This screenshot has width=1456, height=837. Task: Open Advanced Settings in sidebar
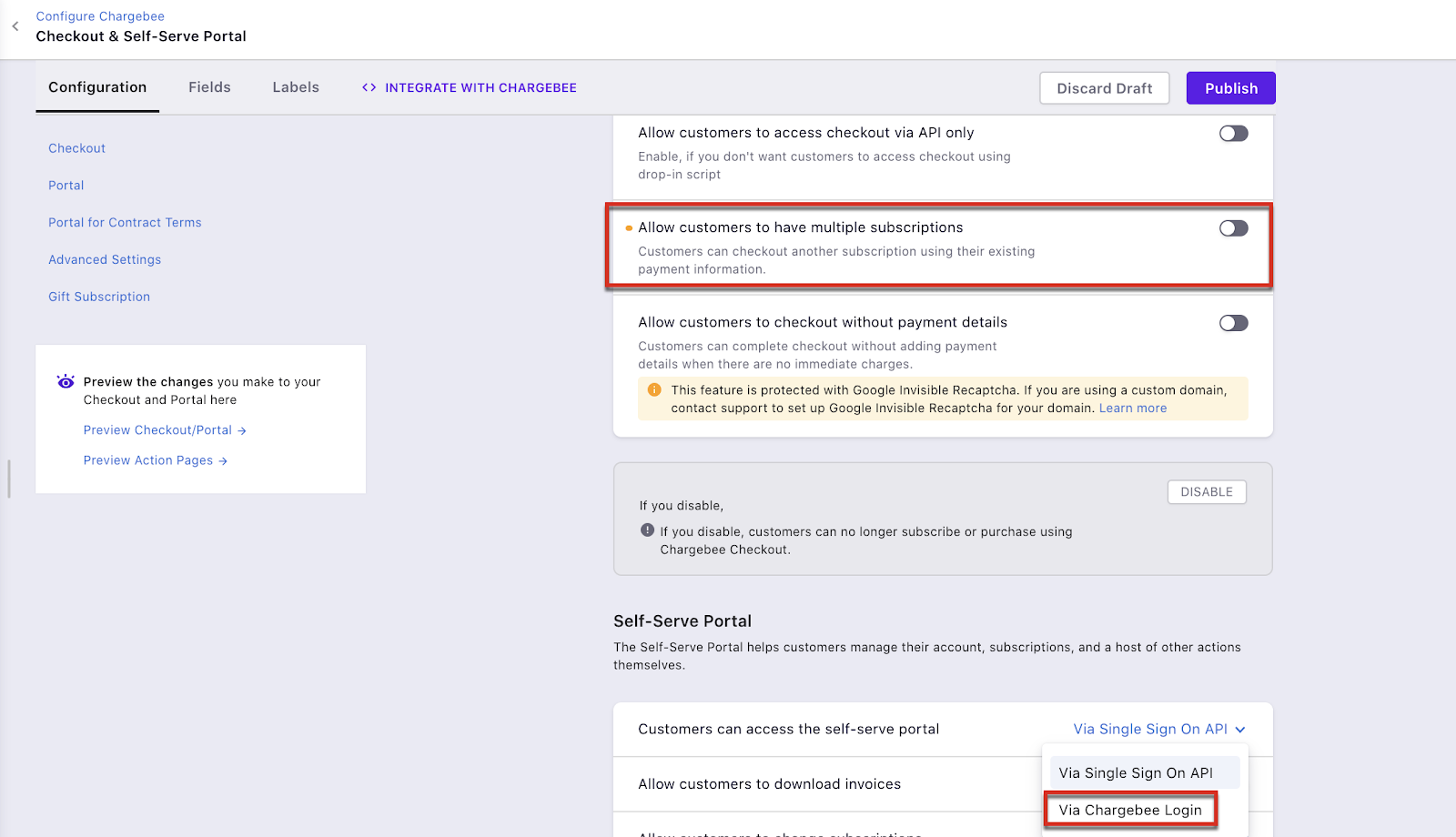(105, 260)
